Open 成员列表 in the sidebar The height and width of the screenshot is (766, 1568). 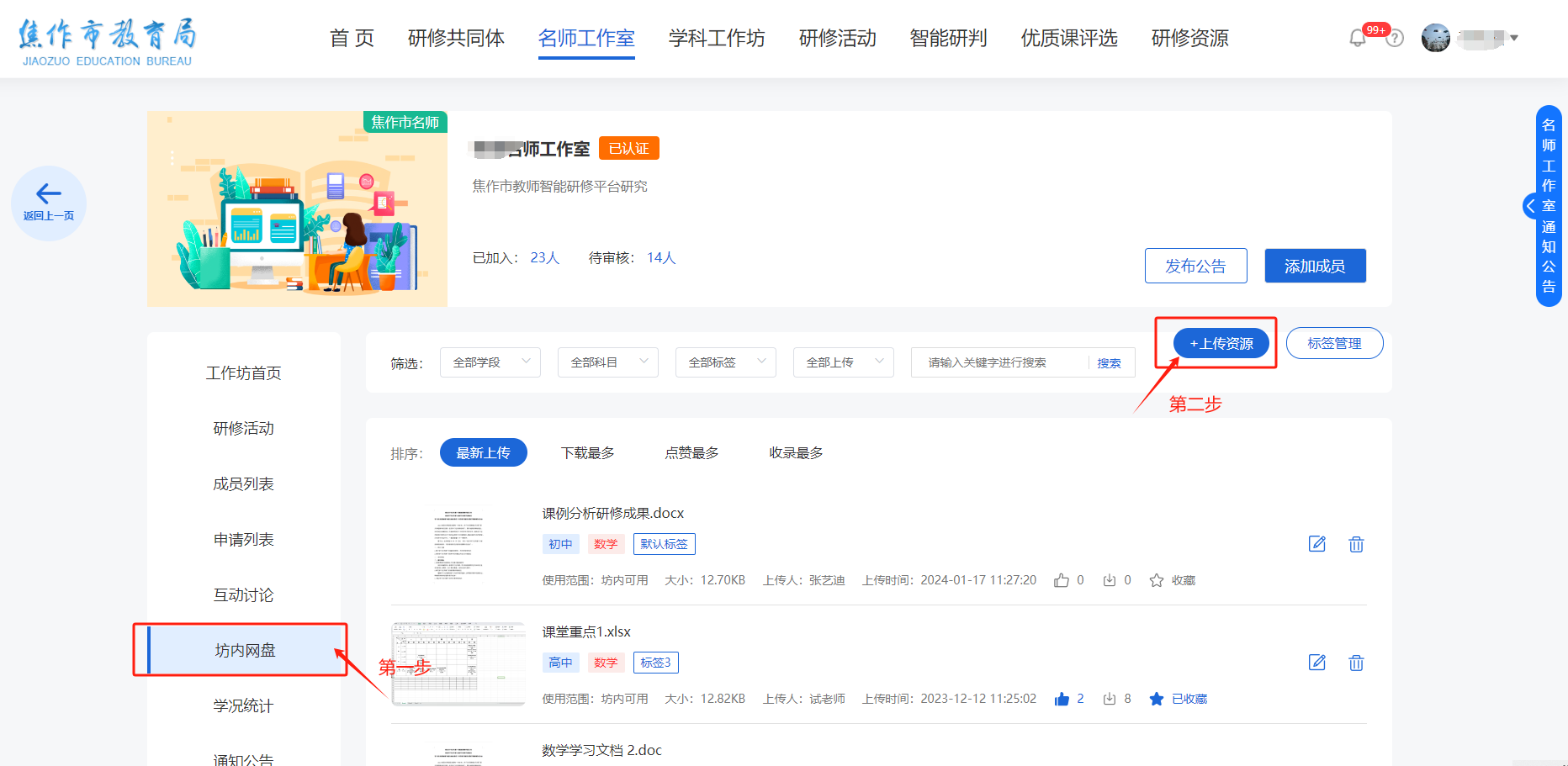[244, 483]
